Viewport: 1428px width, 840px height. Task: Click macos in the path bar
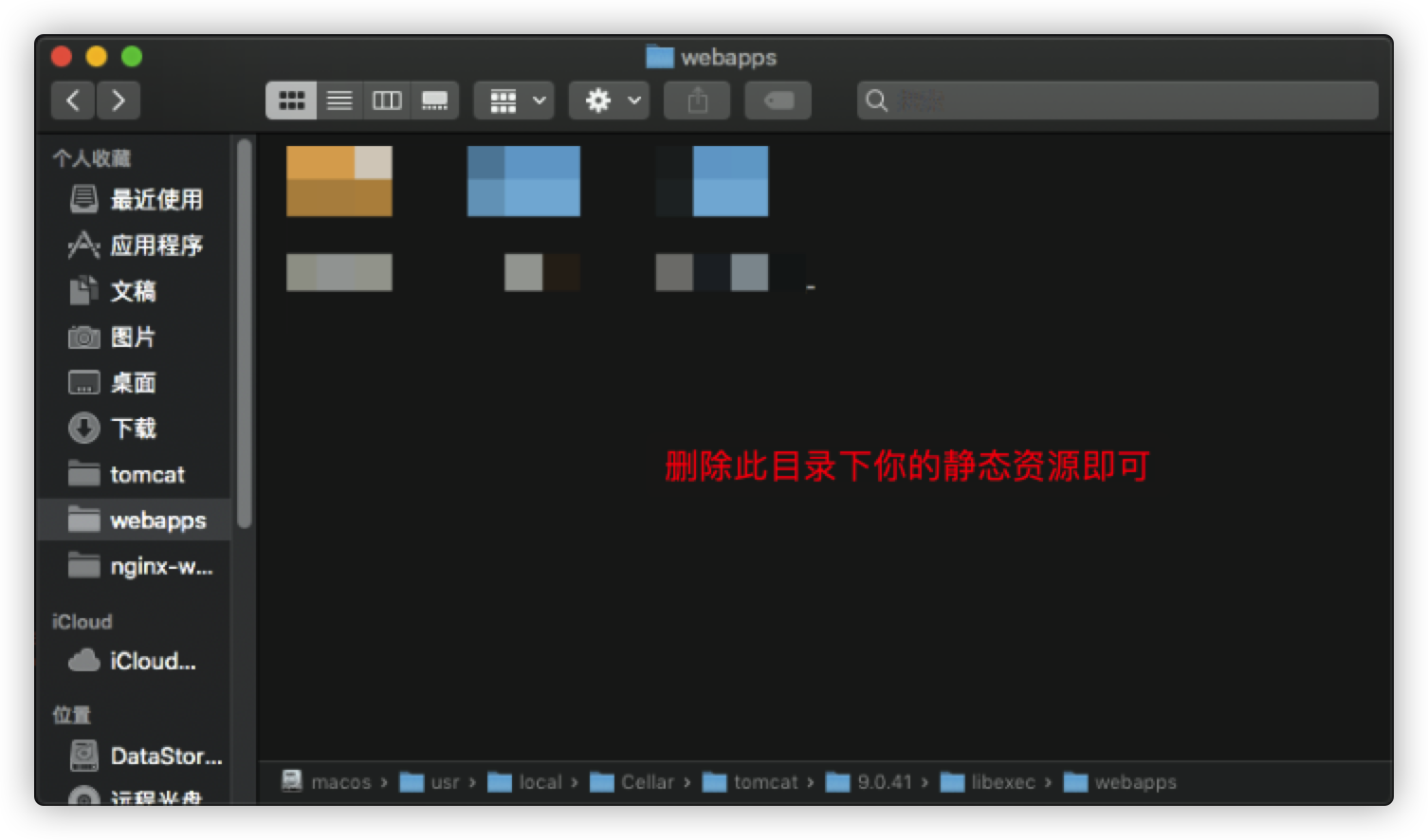tap(327, 782)
